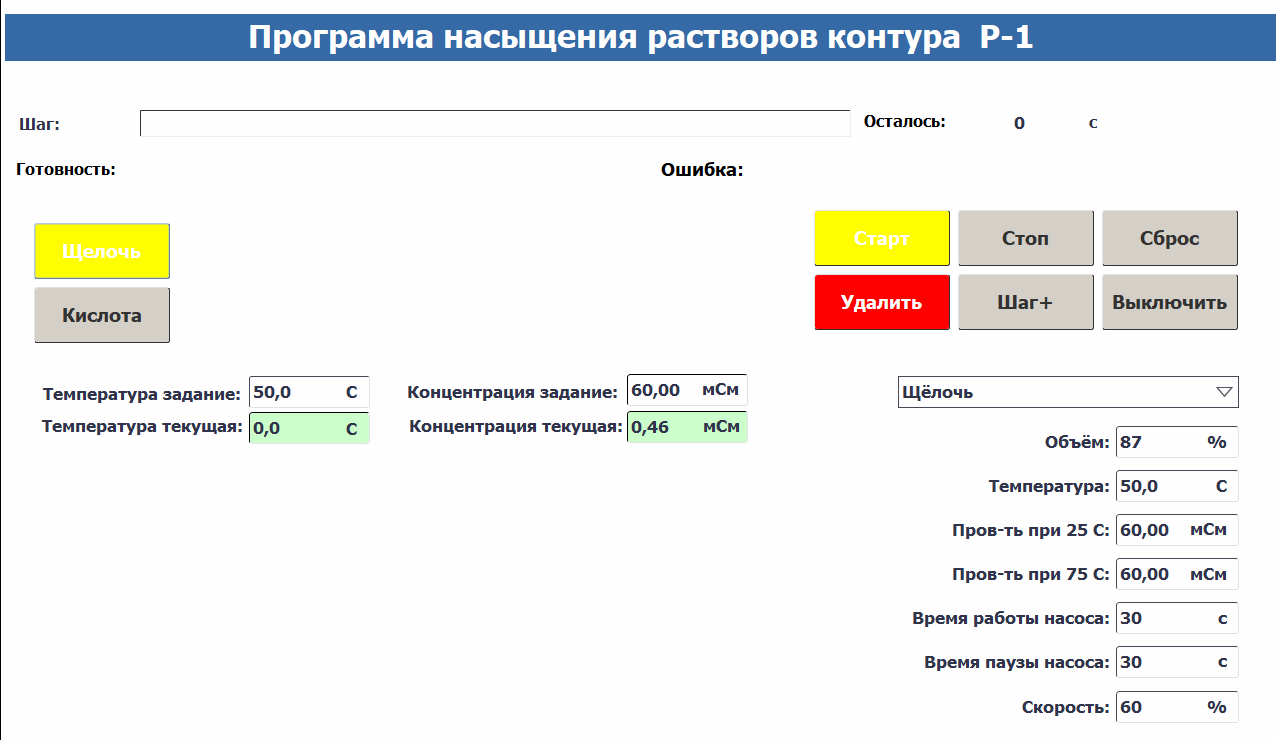Set the Скорость percentage field
The width and height of the screenshot is (1276, 740).
pyautogui.click(x=1176, y=707)
